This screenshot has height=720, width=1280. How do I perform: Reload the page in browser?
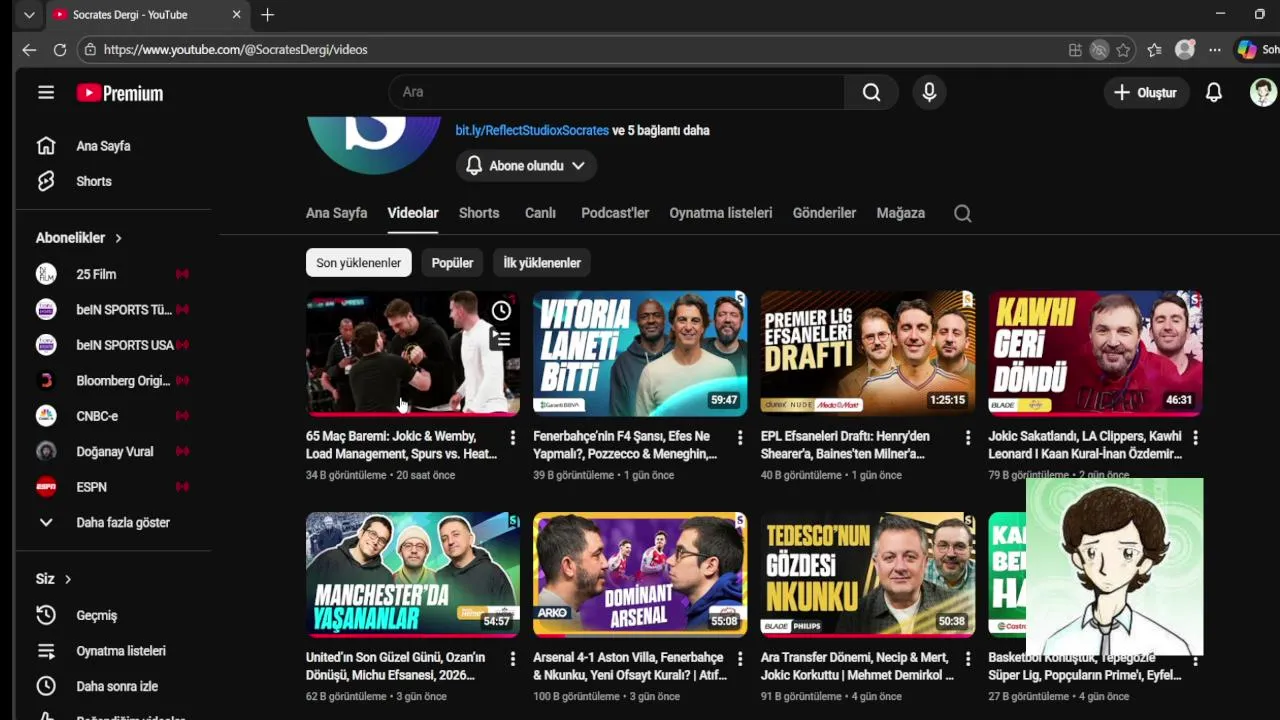click(x=60, y=49)
